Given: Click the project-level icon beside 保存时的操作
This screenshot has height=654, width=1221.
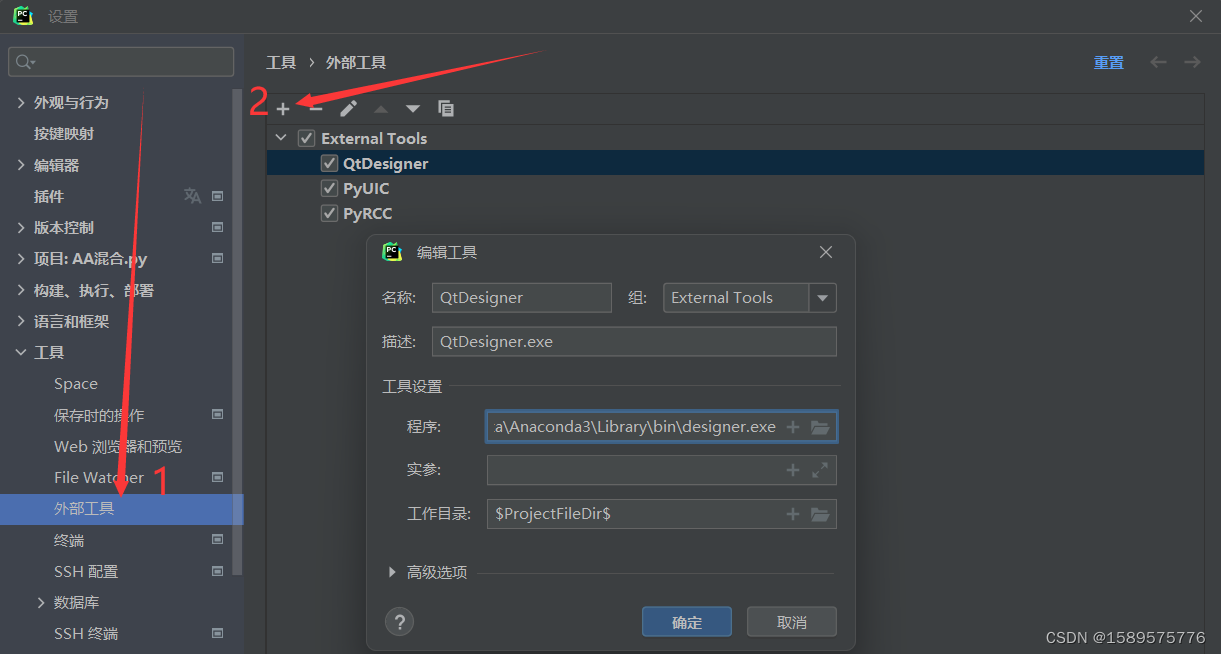Looking at the screenshot, I should [218, 415].
